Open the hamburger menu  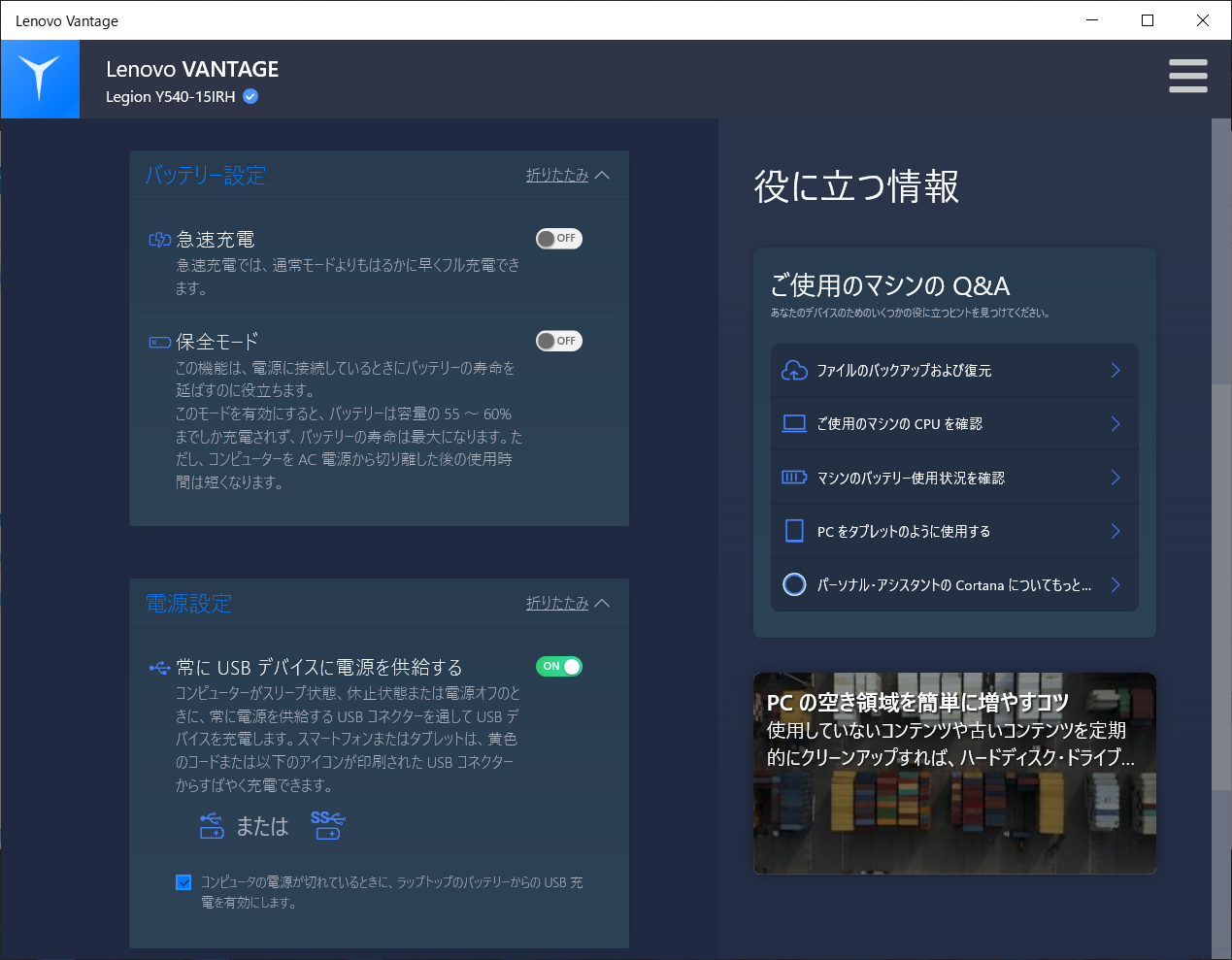coord(1187,76)
